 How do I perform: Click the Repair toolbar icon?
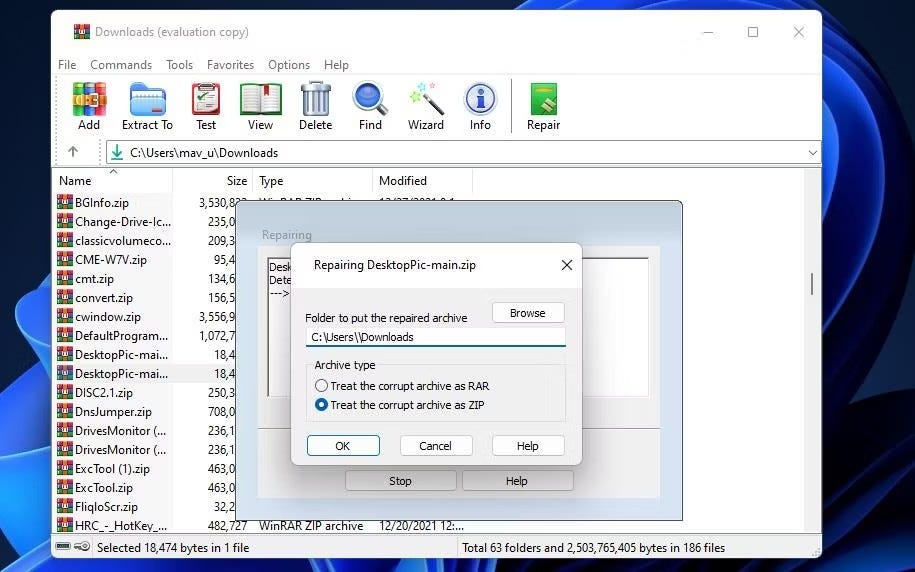pyautogui.click(x=543, y=99)
